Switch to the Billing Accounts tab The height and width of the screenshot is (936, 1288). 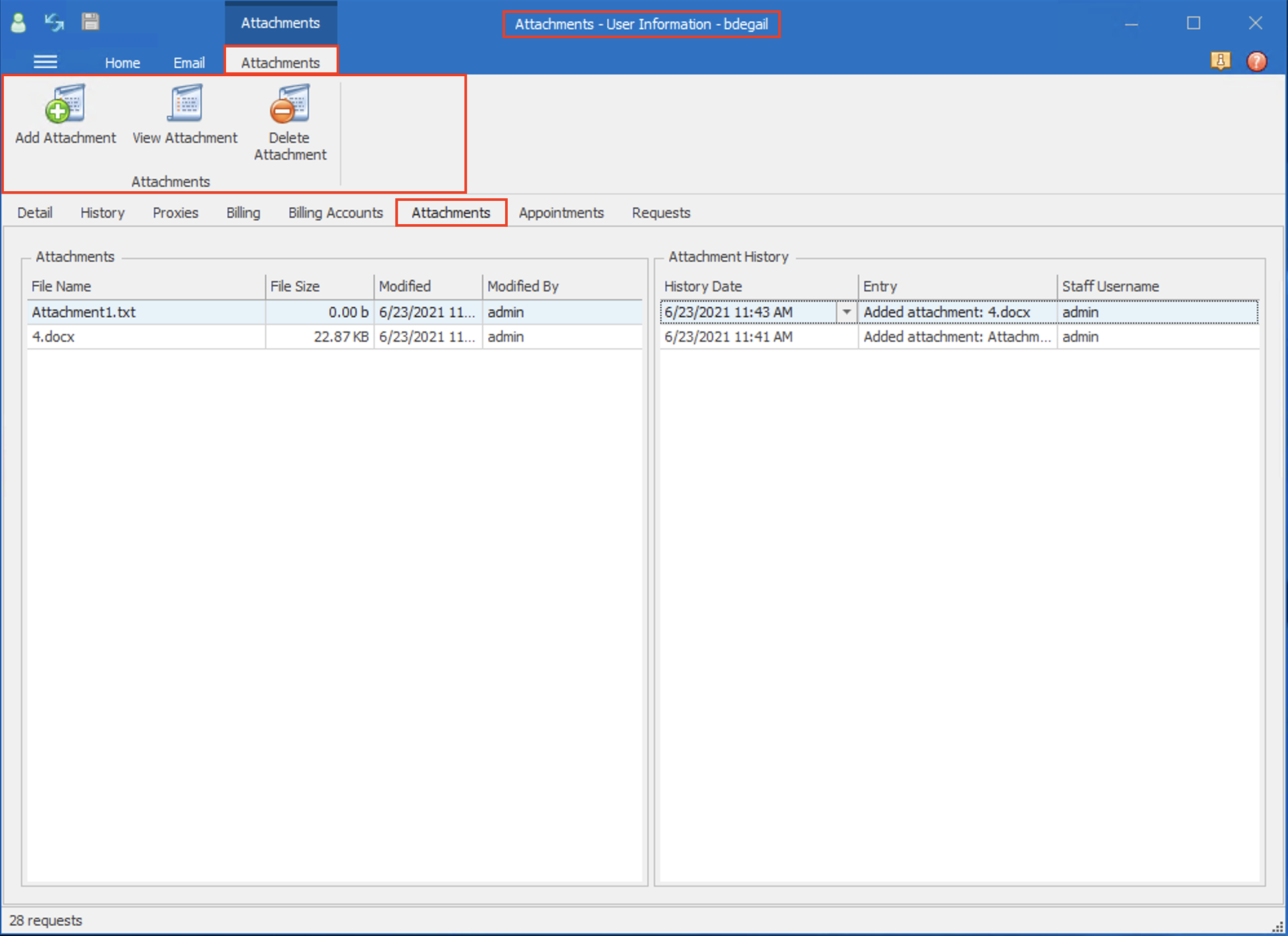[335, 213]
